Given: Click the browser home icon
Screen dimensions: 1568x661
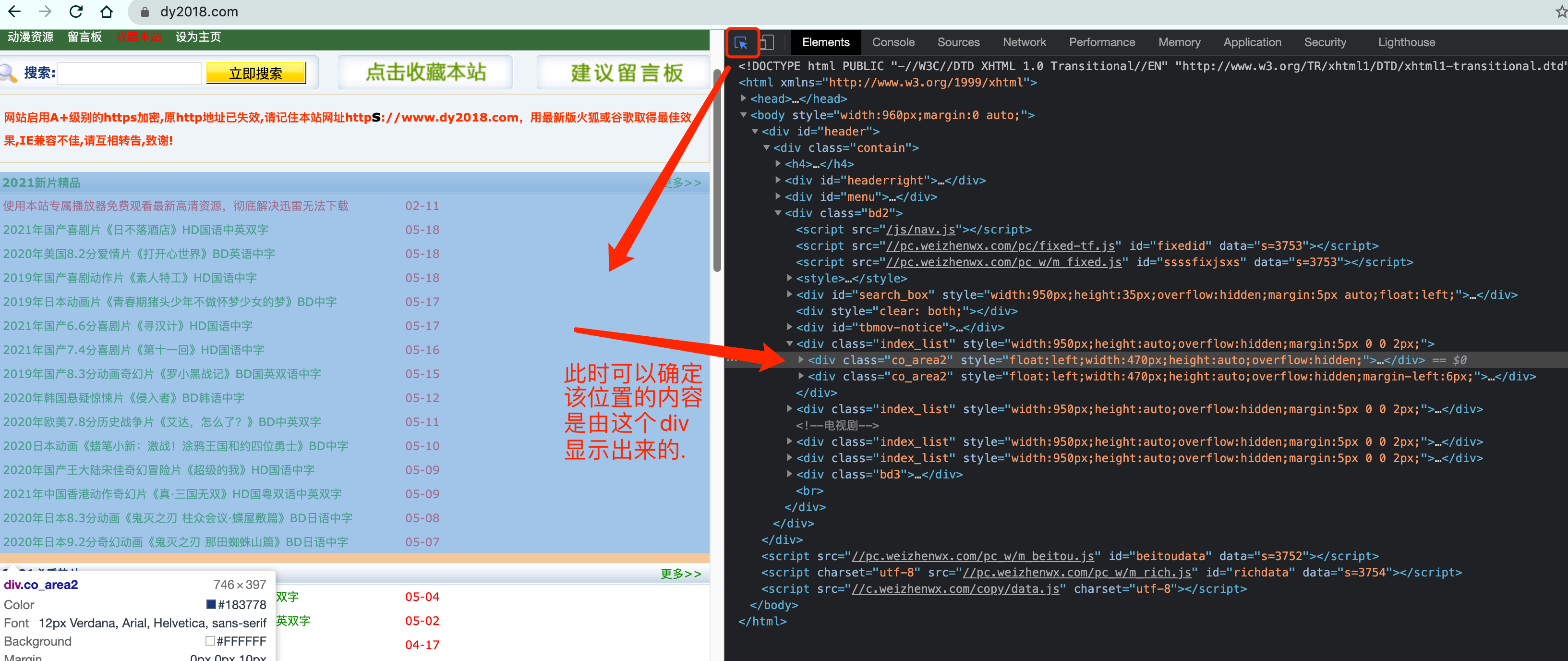Looking at the screenshot, I should tap(107, 12).
